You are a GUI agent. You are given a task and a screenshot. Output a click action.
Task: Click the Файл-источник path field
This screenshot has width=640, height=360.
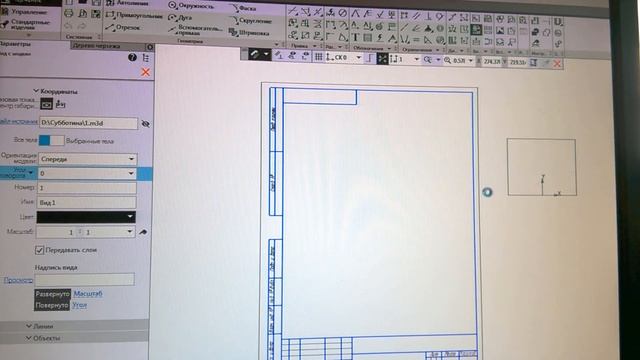click(89, 123)
